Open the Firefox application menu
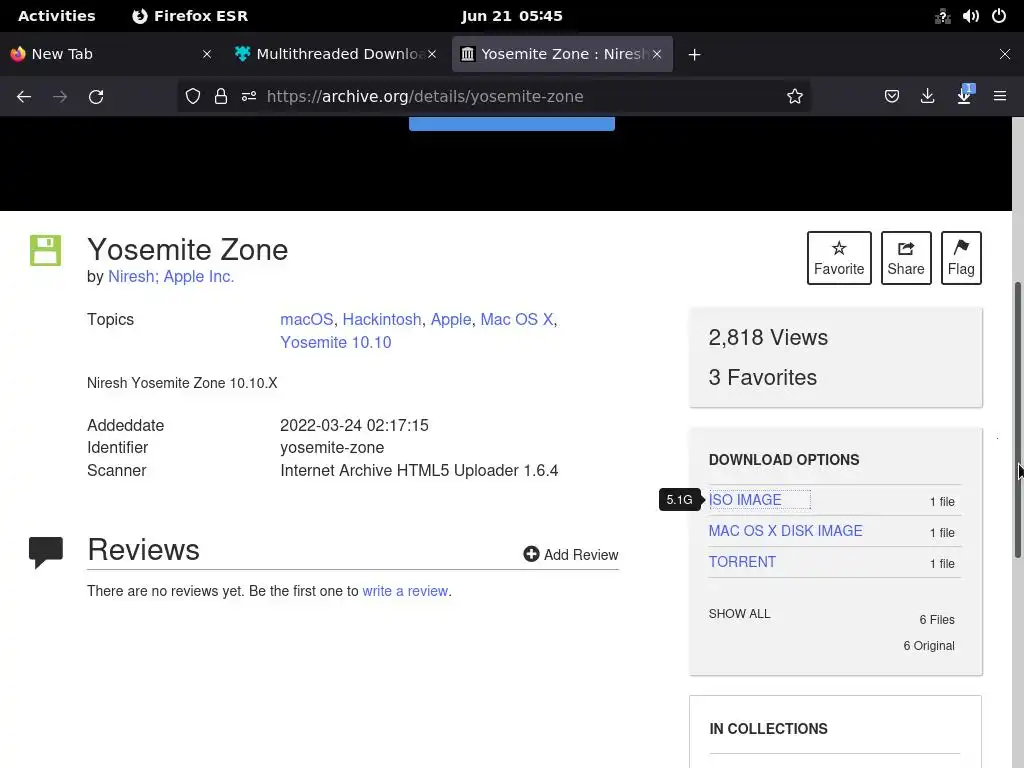This screenshot has height=768, width=1024. 999,96
